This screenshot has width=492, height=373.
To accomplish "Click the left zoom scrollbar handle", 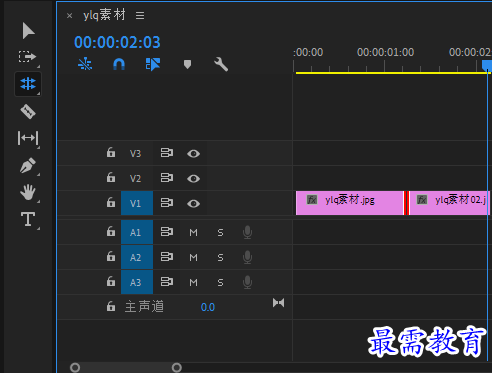I will [75, 368].
